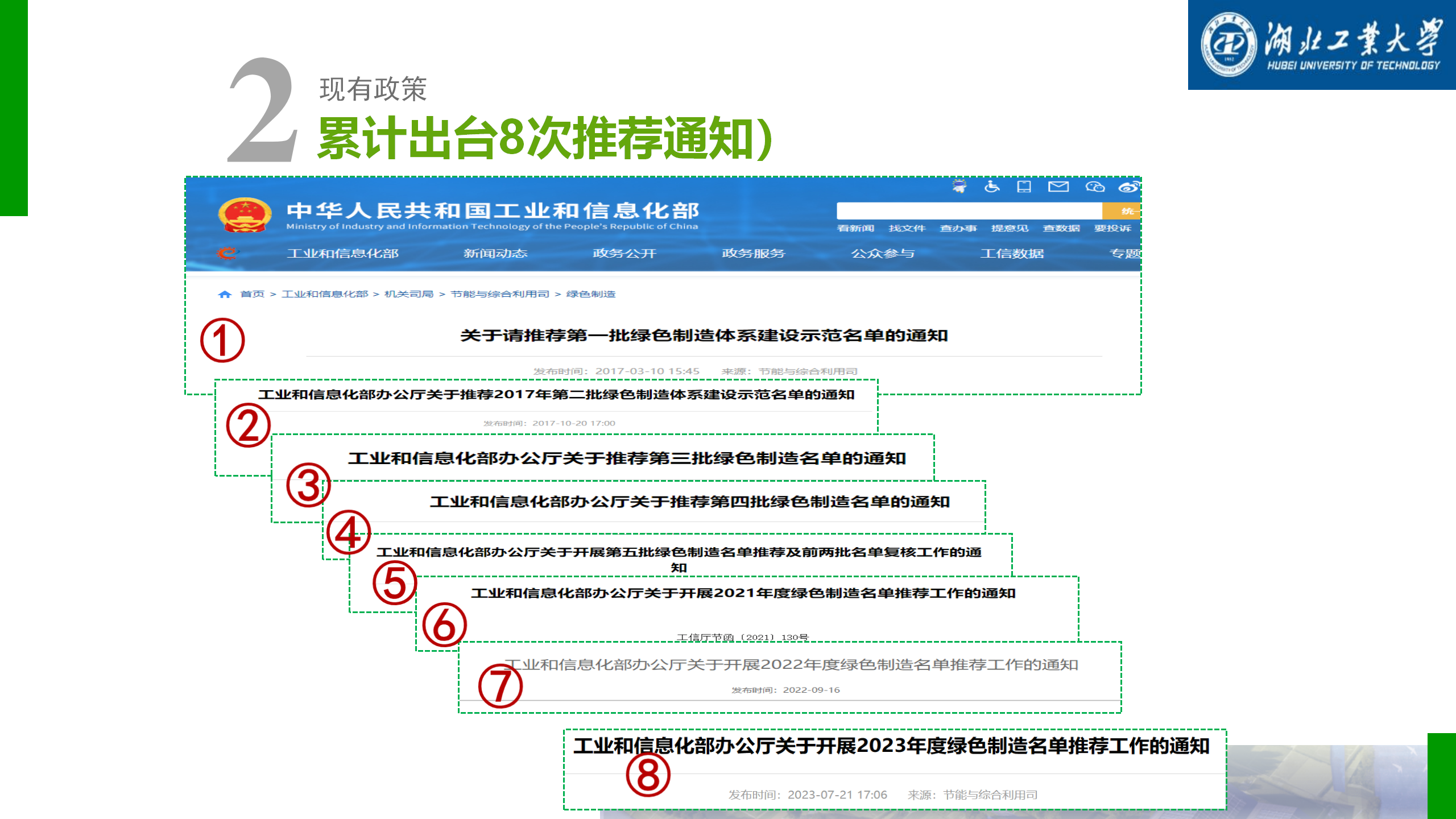Click 机关司局 in the breadcrumb
This screenshot has height=819, width=1456.
[409, 294]
